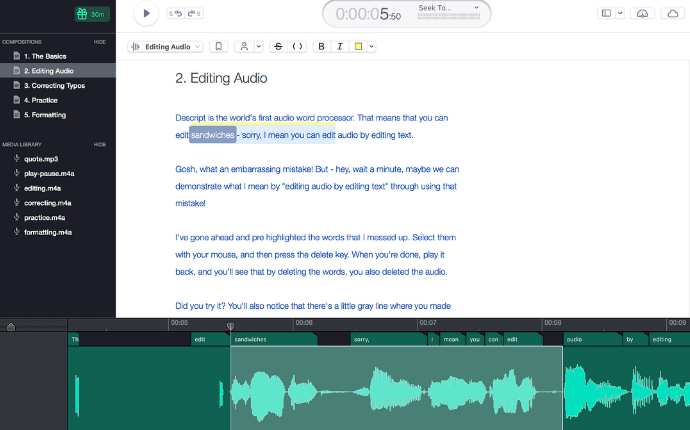Viewport: 690px width, 430px height.
Task: Select composition 2. Editing Audio
Action: pos(58,71)
